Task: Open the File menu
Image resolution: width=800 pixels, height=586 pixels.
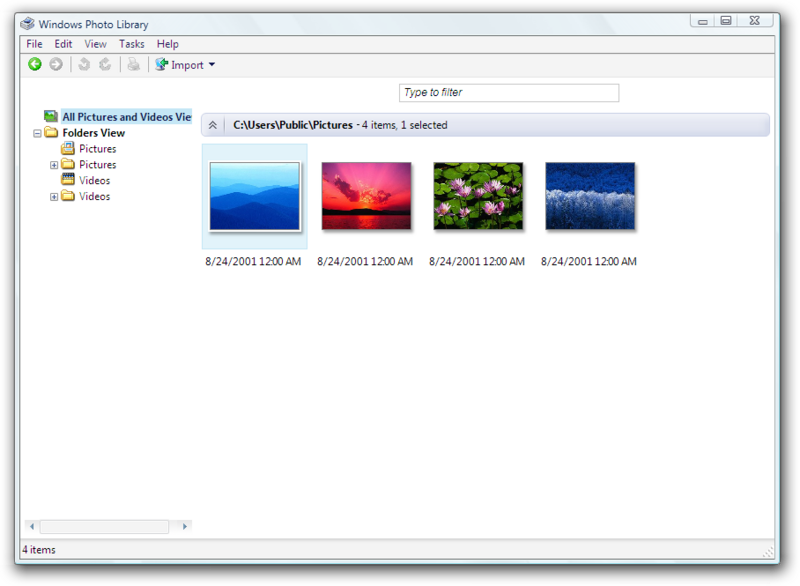Action: click(x=34, y=44)
